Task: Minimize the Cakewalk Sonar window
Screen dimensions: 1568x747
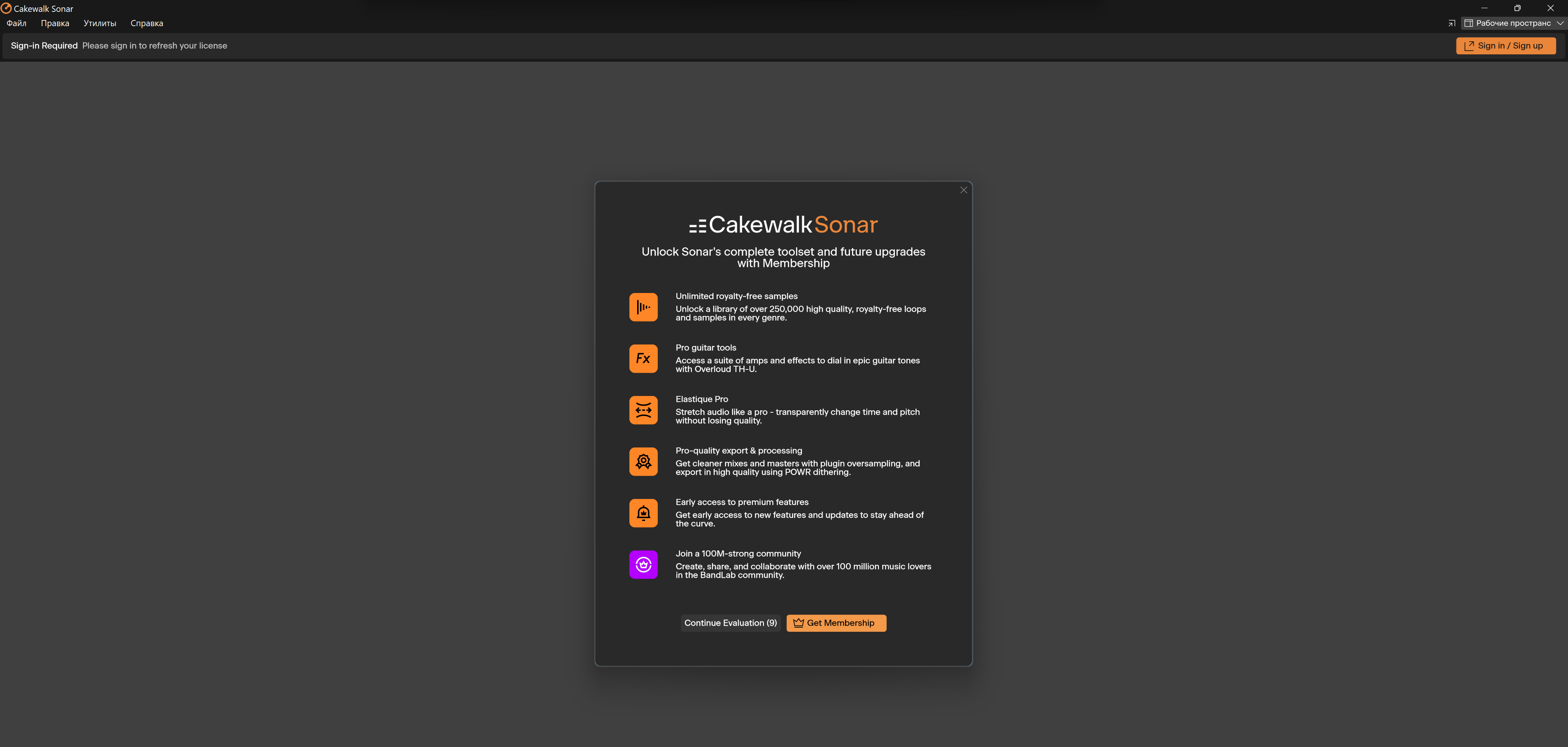Action: tap(1484, 9)
